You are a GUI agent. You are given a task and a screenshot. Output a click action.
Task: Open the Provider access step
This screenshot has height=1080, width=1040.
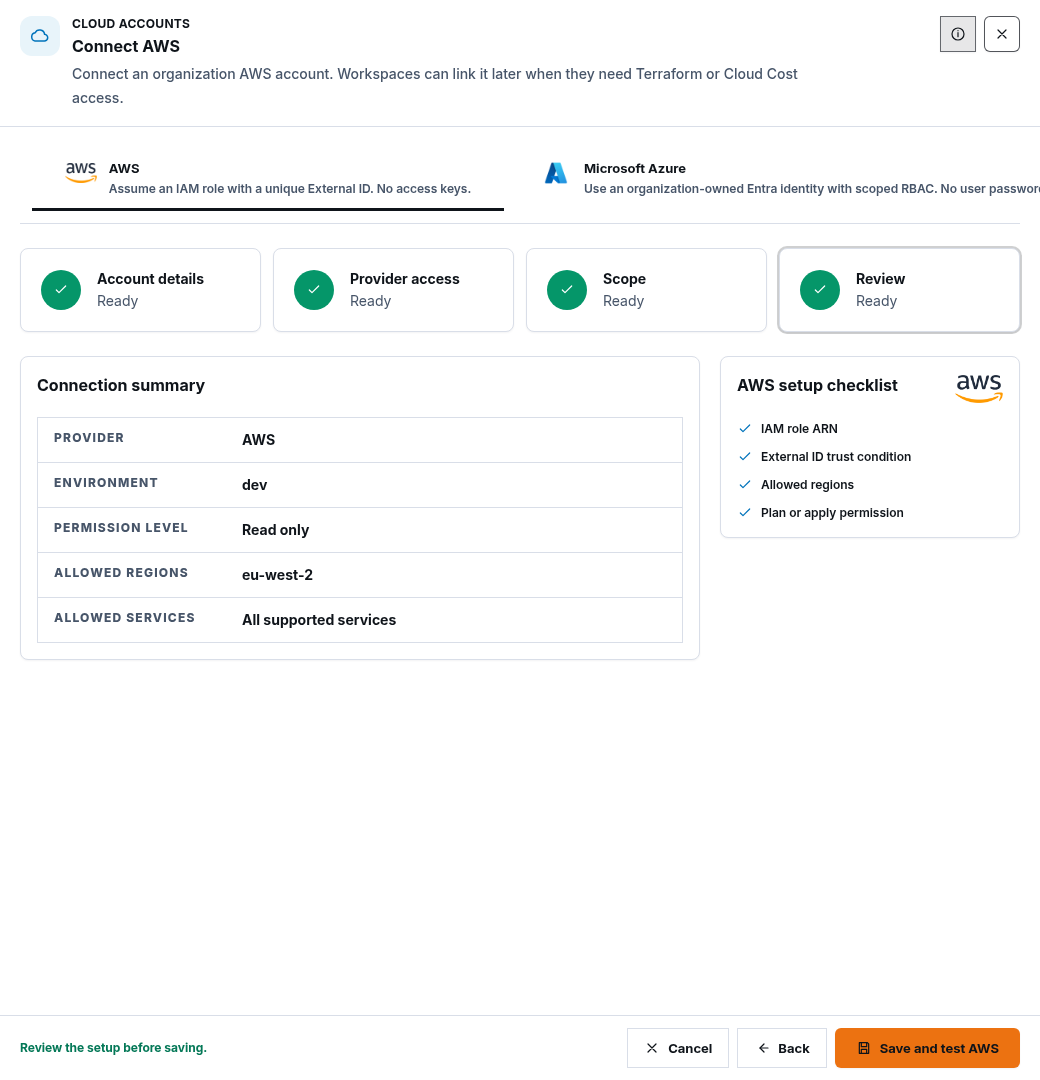point(393,290)
